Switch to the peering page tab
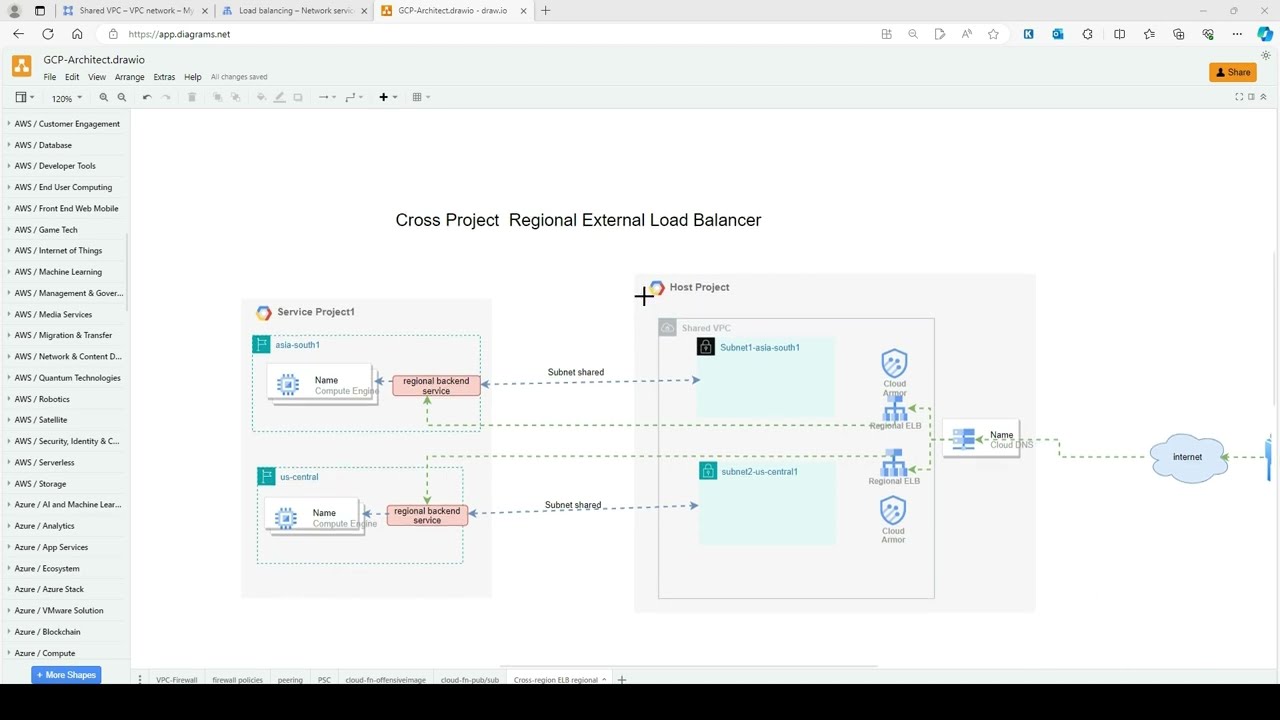Screen dimensions: 1280x720 click(x=290, y=680)
